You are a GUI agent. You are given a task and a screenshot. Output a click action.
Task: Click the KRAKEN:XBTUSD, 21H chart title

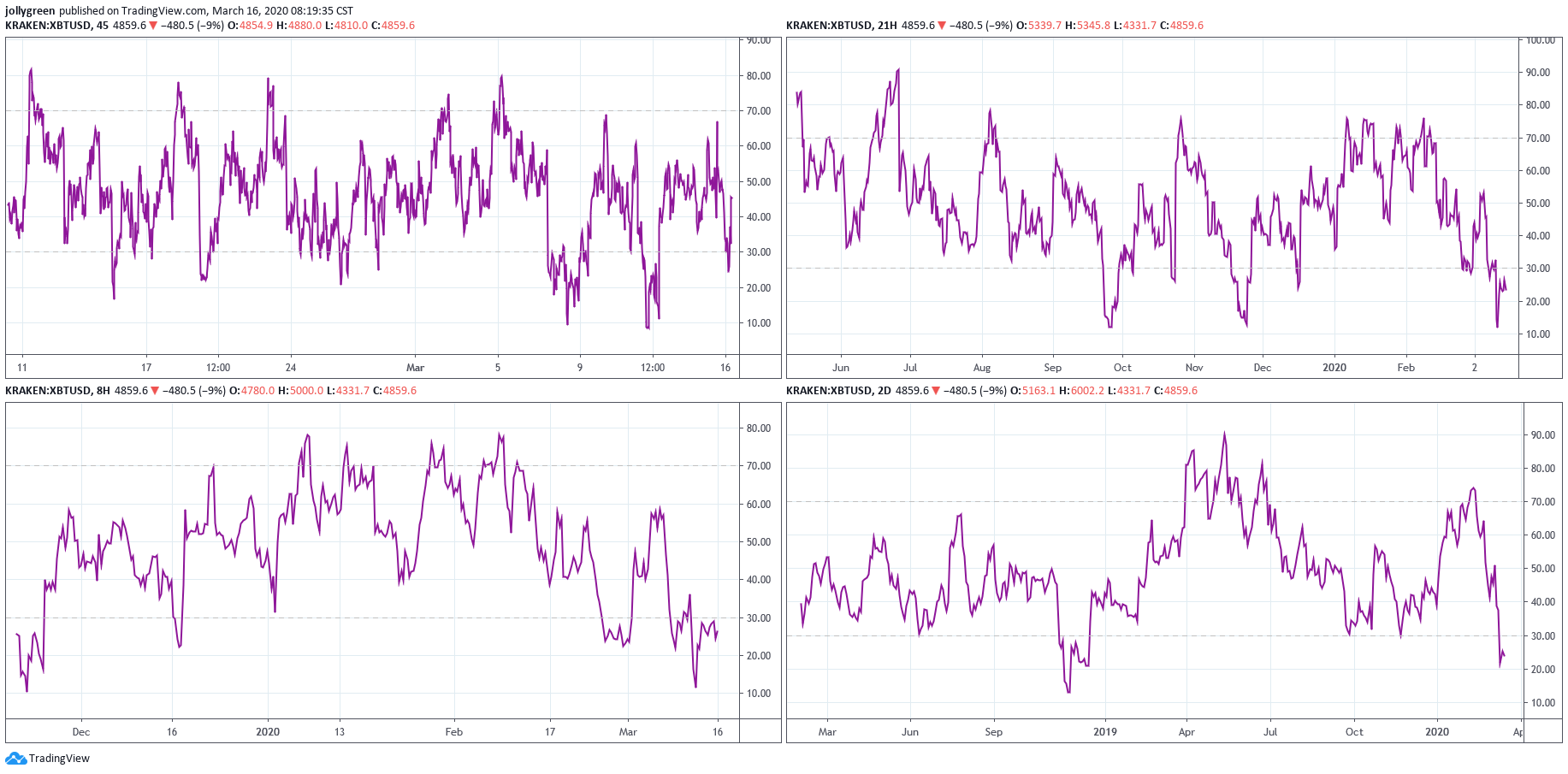tap(842, 26)
